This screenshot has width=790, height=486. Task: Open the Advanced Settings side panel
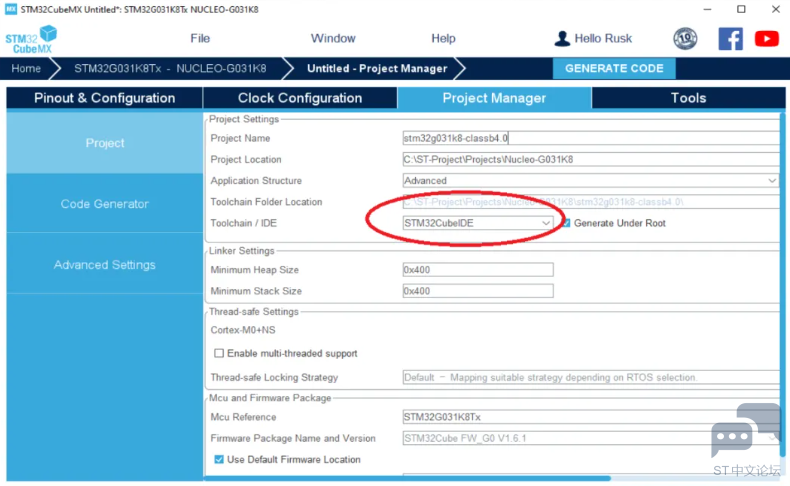coord(104,264)
